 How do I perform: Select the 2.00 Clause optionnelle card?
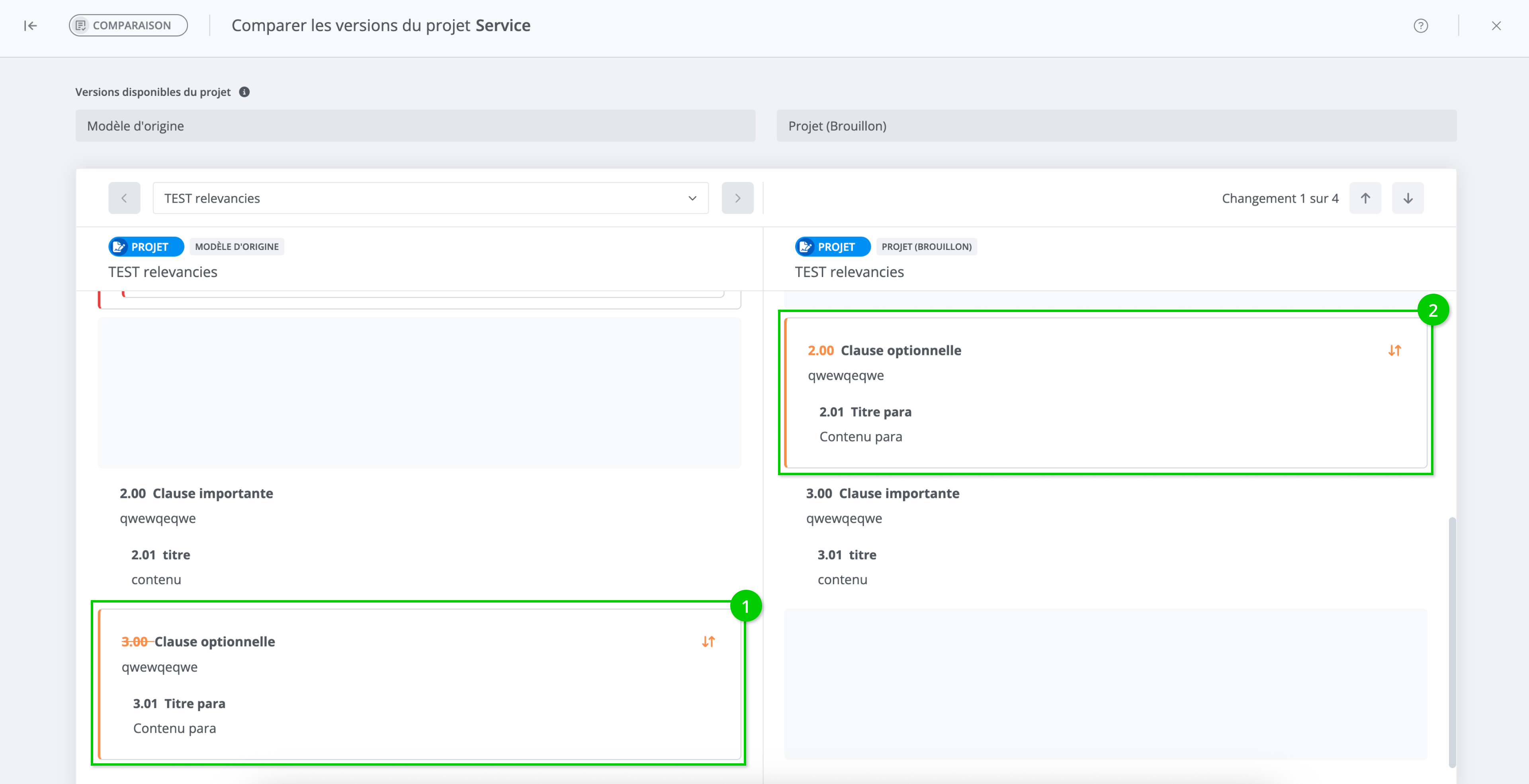point(1105,392)
